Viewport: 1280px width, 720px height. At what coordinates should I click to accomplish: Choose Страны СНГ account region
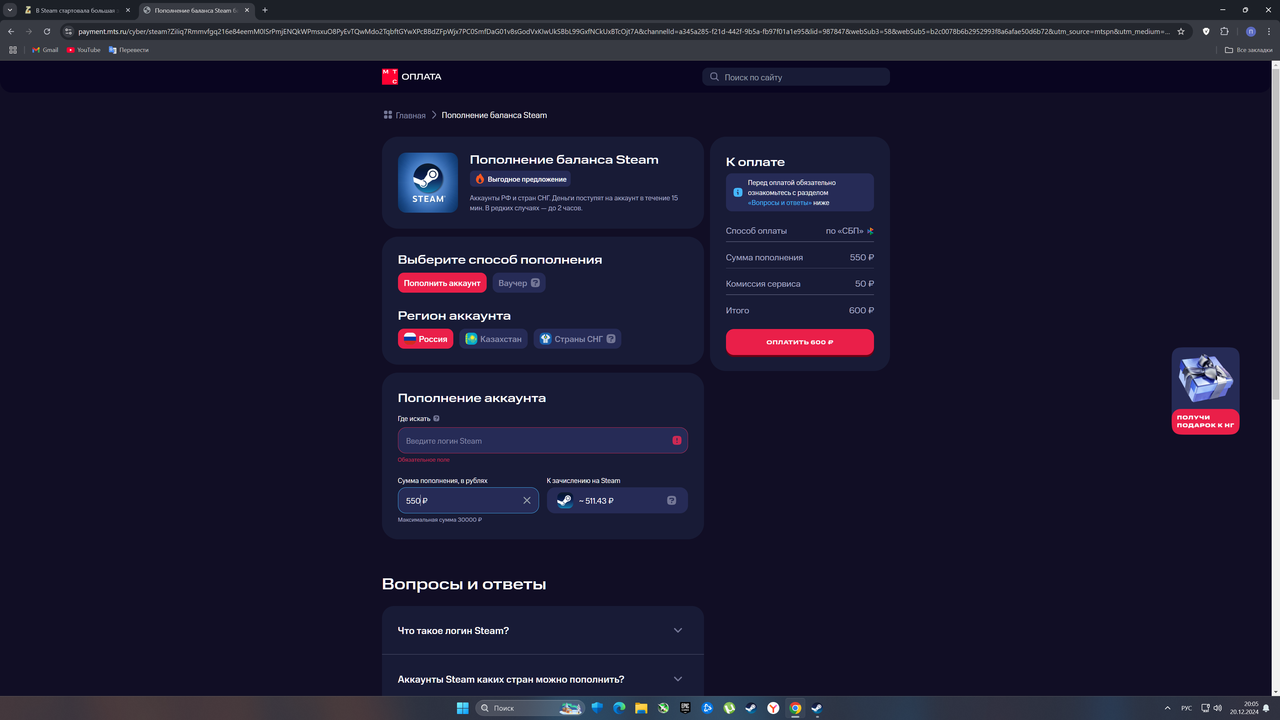(577, 339)
